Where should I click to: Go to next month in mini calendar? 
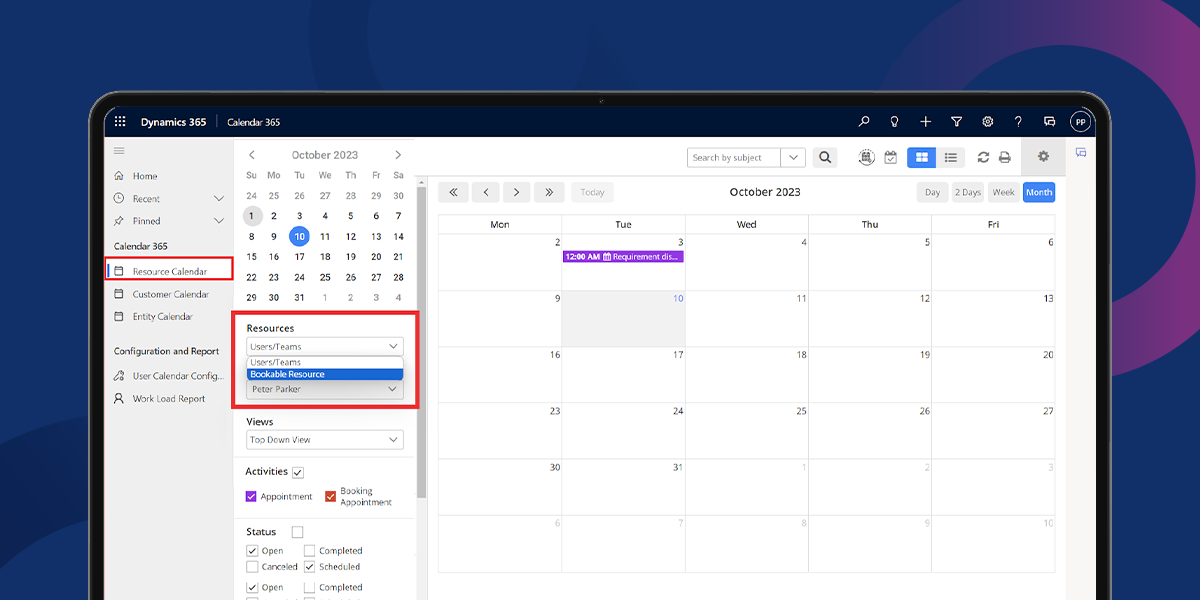(x=398, y=155)
